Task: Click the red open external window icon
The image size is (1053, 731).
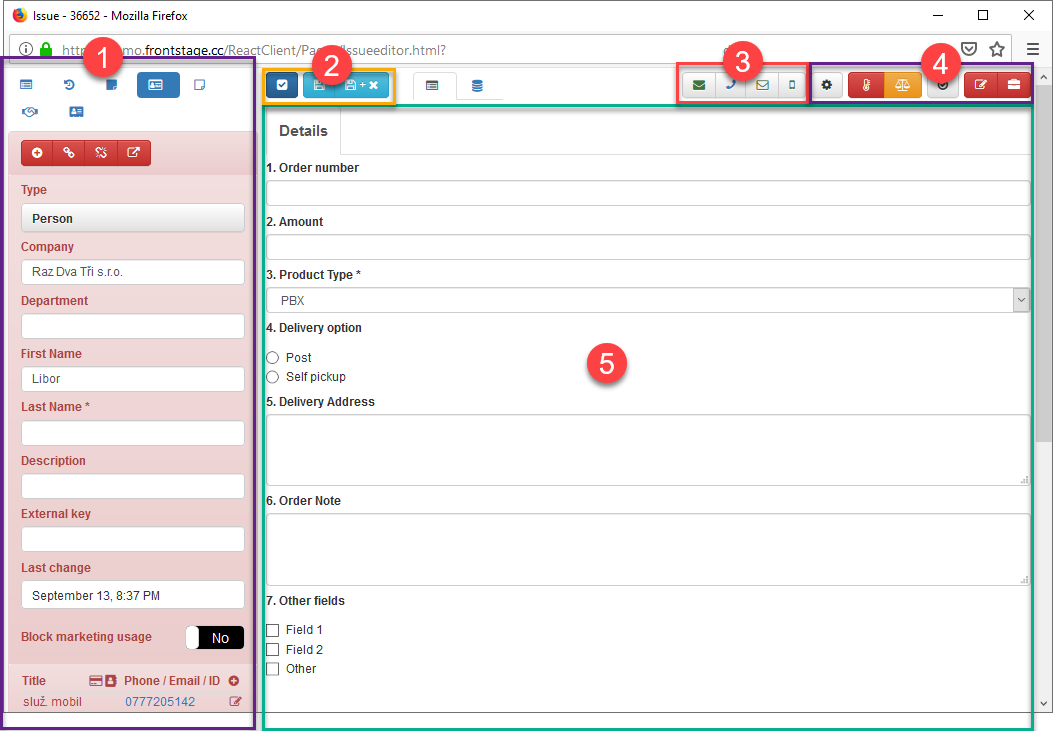Action: [x=134, y=153]
